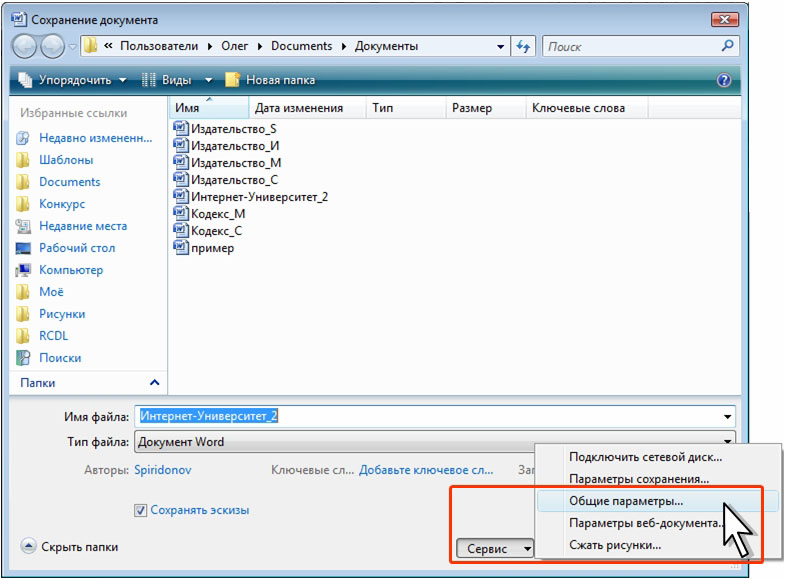Screen dimensions: 785x579
Task: Click the Пользователи breadcrumb segment
Action: pos(159,46)
